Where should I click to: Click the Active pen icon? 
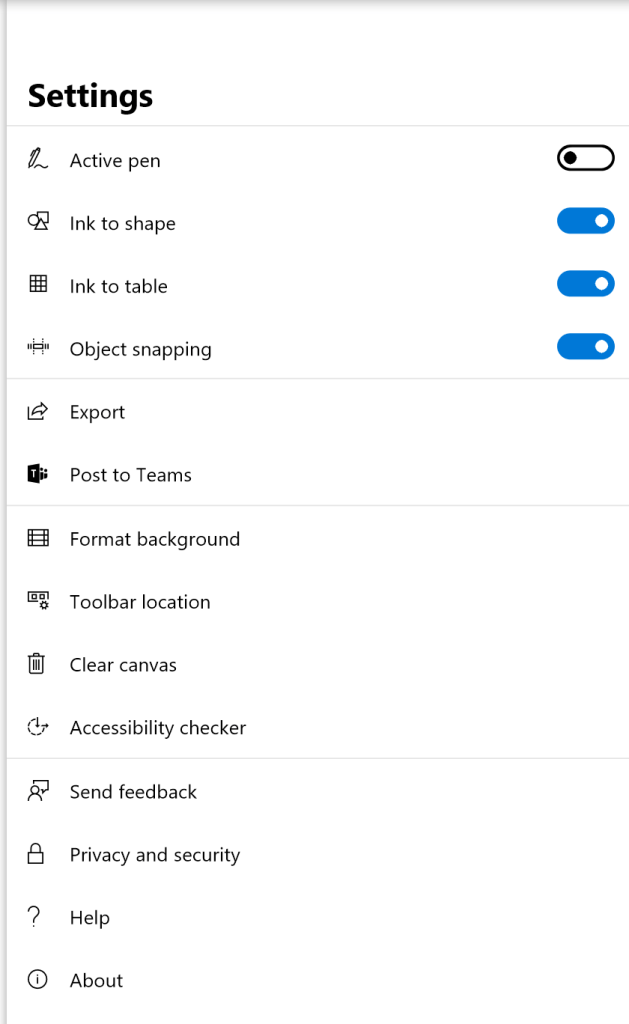click(x=37, y=160)
